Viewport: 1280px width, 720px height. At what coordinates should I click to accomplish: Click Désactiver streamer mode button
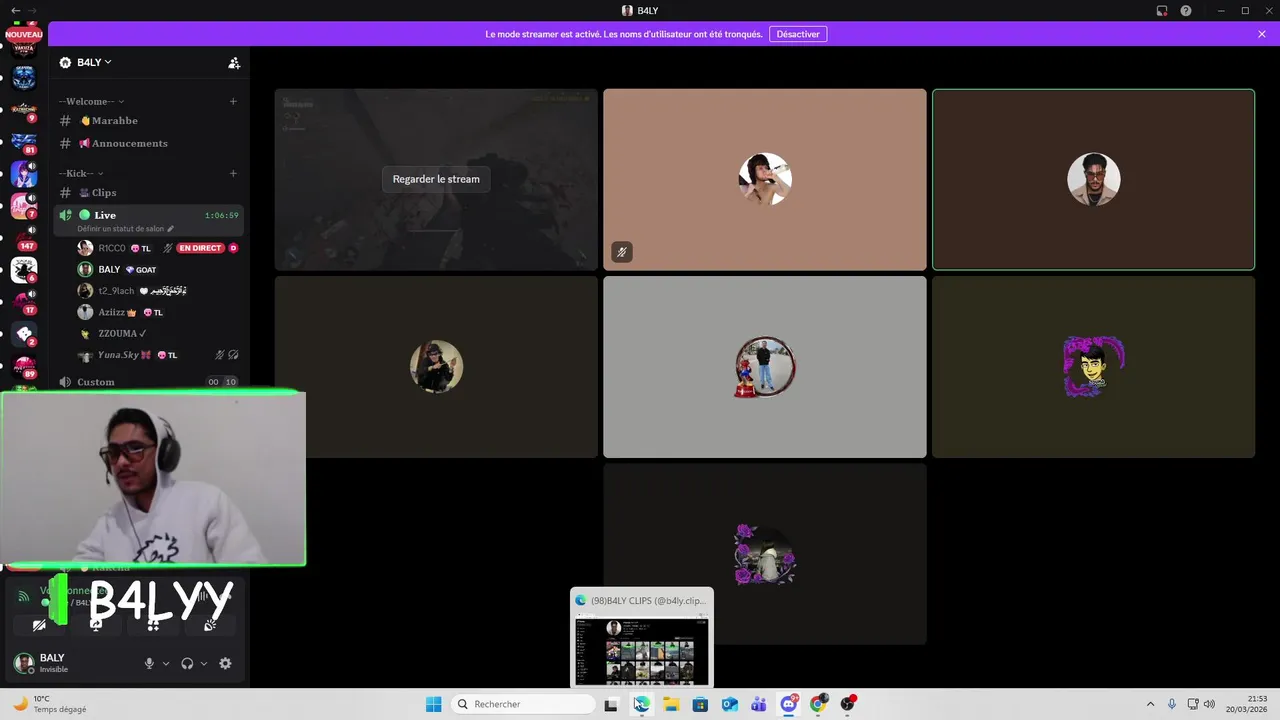point(798,34)
